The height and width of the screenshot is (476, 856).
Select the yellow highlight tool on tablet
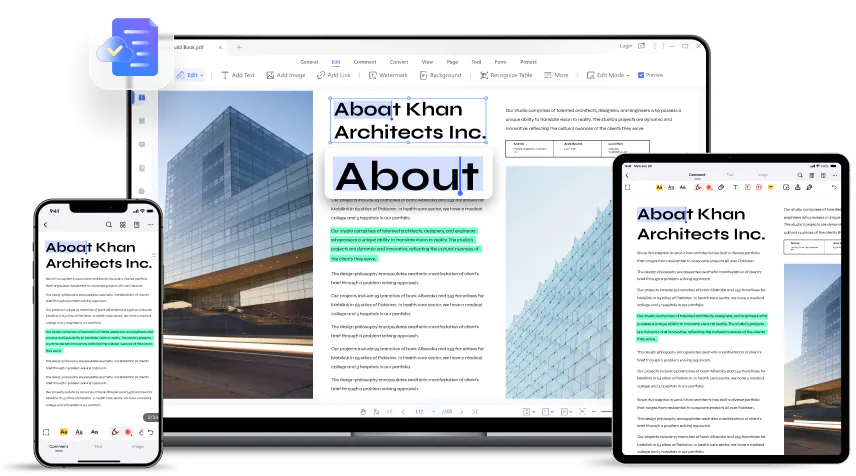(659, 187)
